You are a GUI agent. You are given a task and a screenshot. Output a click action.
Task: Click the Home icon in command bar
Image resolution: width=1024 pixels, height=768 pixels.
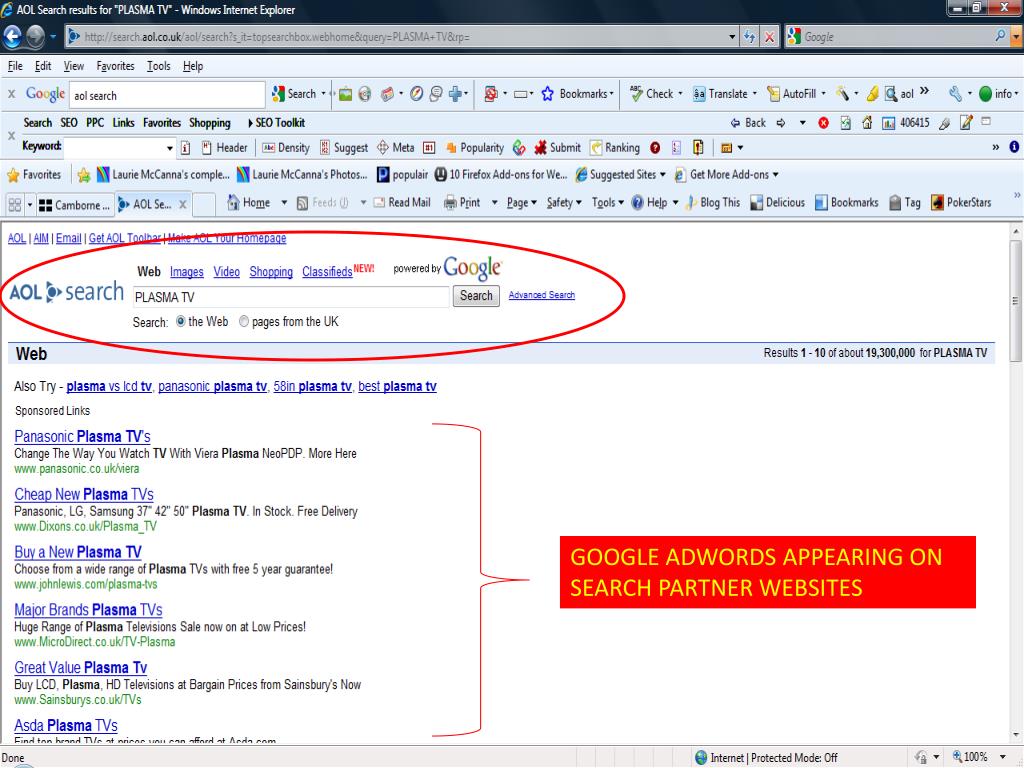233,202
